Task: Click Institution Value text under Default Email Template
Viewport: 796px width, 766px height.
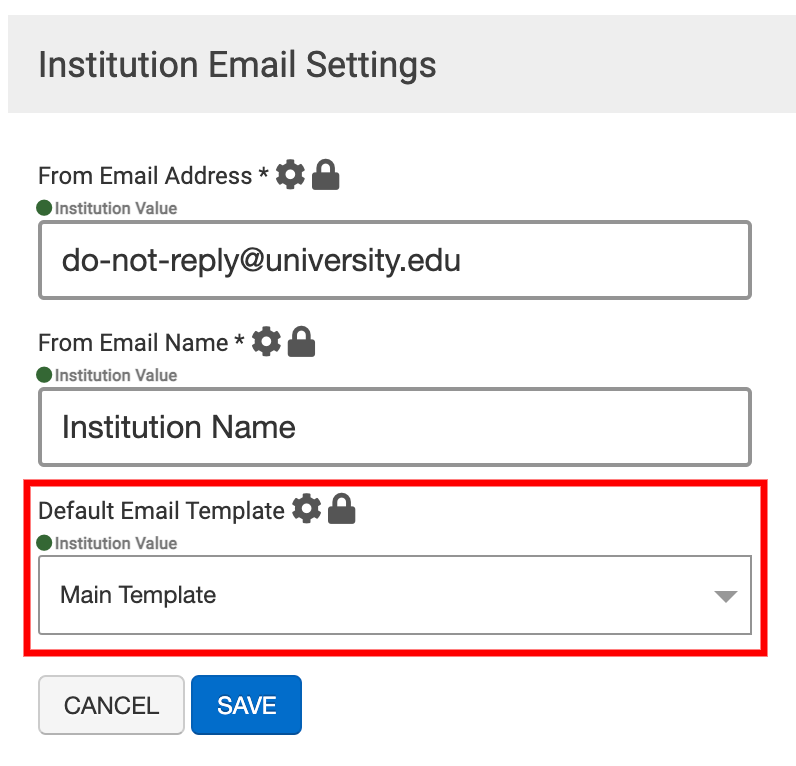Action: click(x=116, y=543)
